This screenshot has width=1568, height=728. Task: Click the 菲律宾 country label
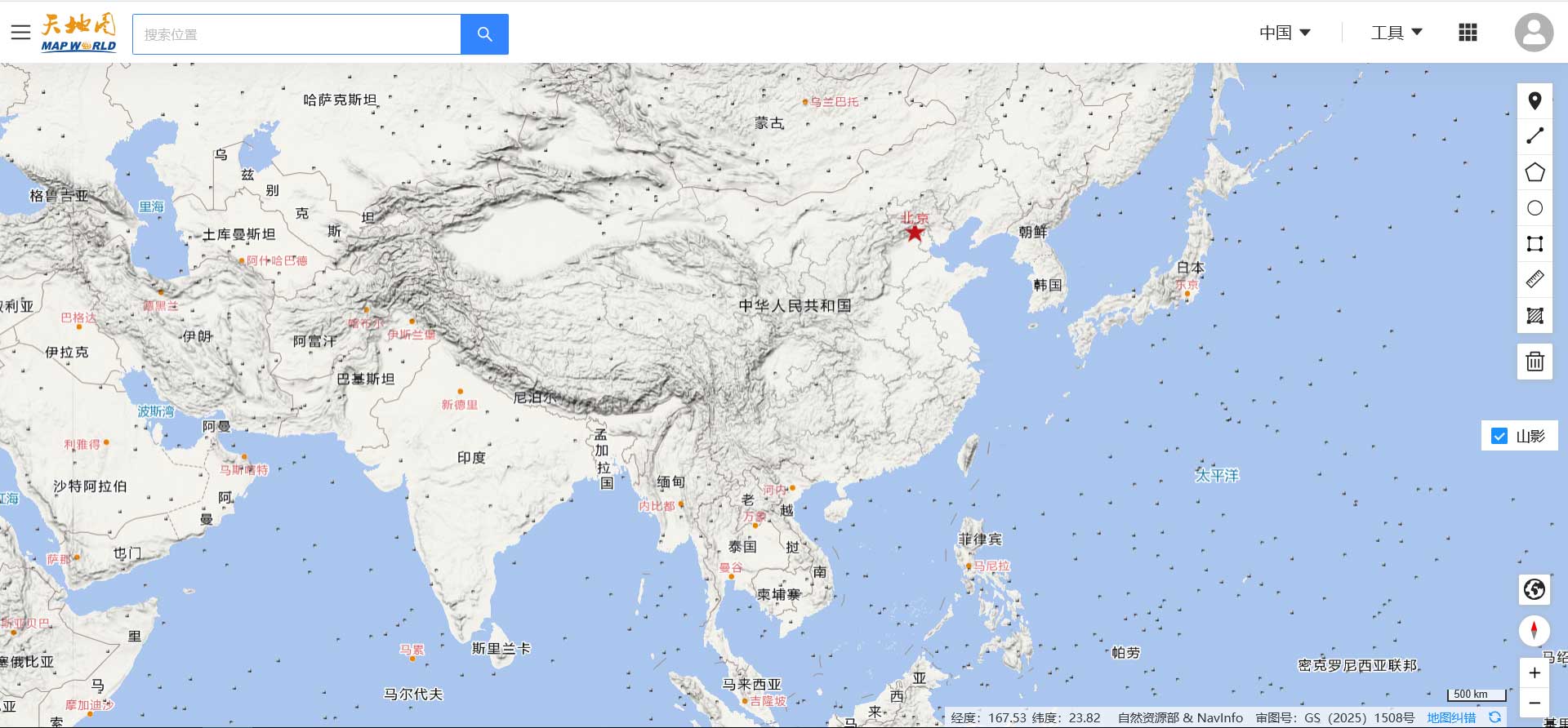tap(980, 539)
